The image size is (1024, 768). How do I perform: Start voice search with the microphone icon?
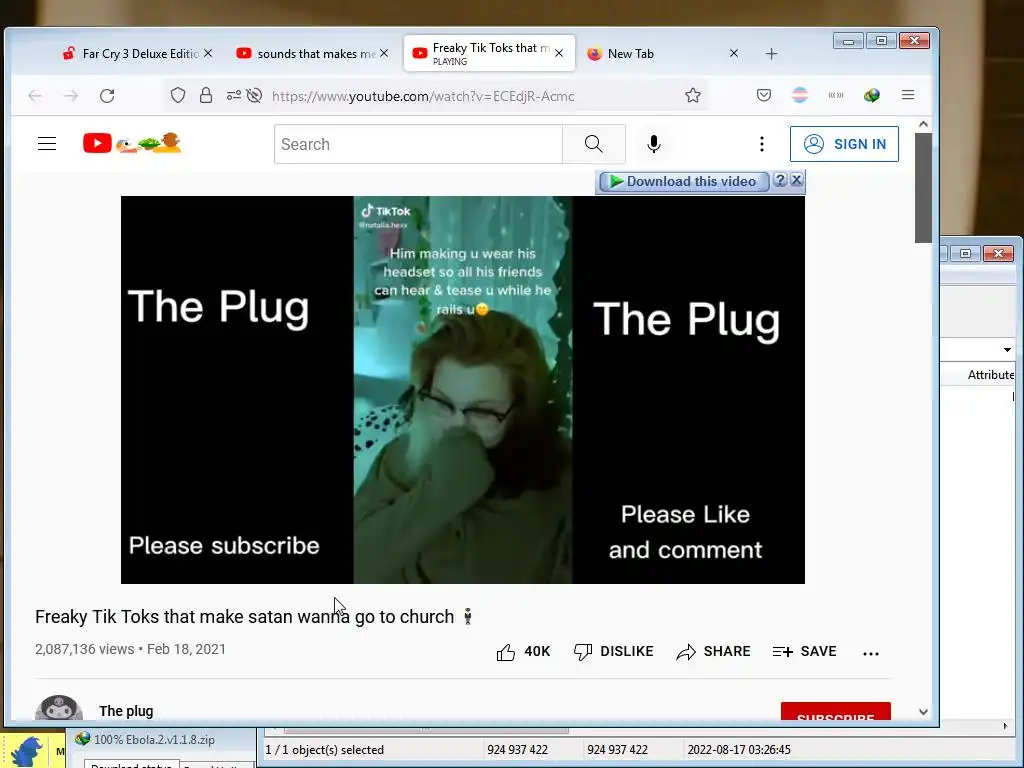point(654,144)
